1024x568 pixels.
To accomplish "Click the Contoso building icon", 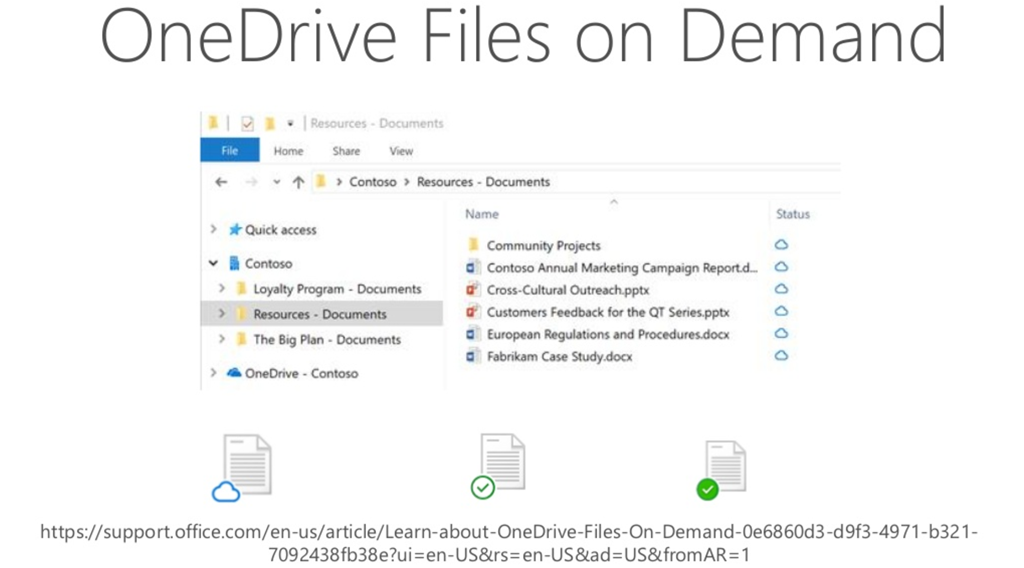I will [x=234, y=263].
